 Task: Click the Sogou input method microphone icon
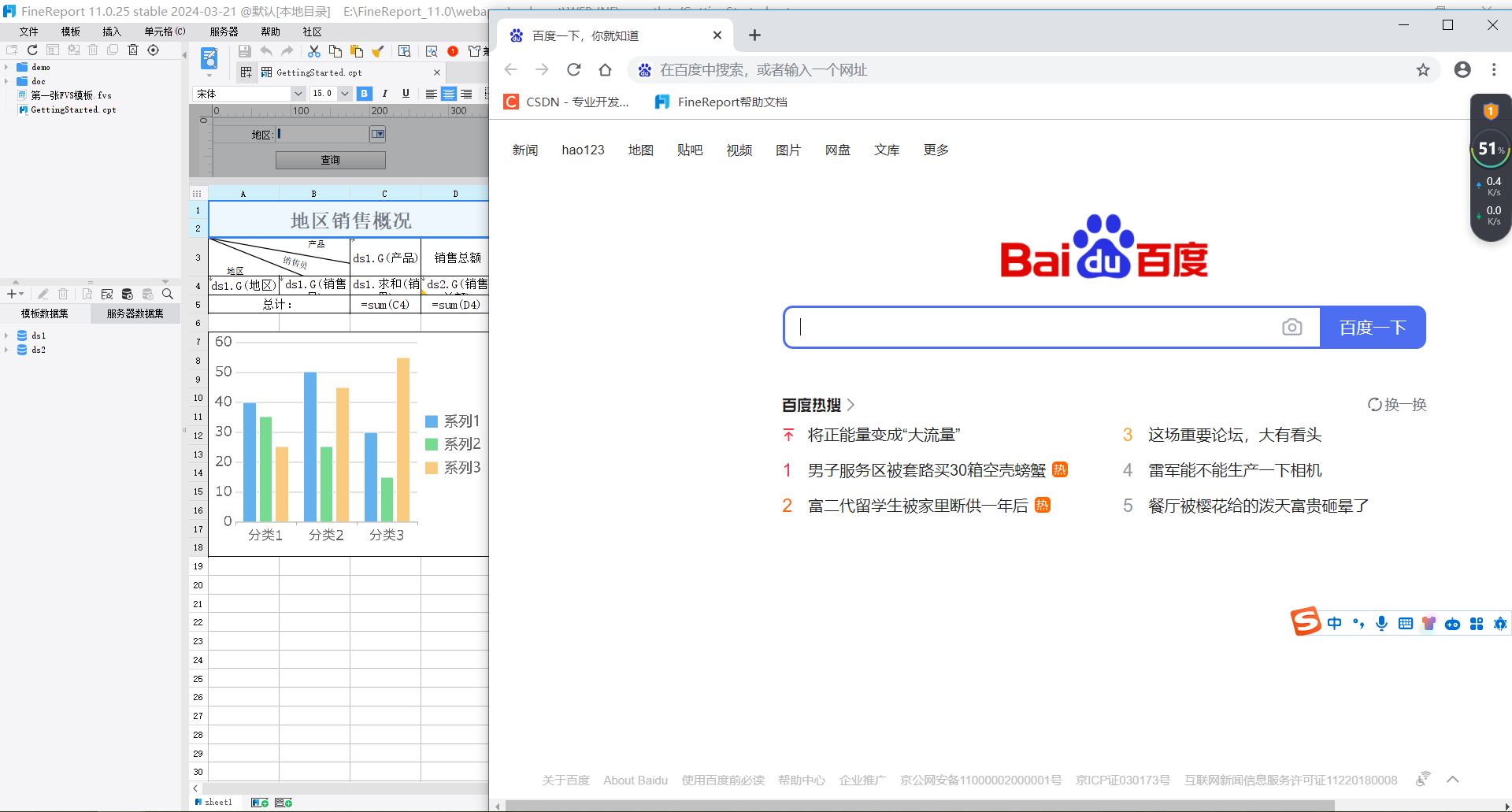tap(1381, 624)
